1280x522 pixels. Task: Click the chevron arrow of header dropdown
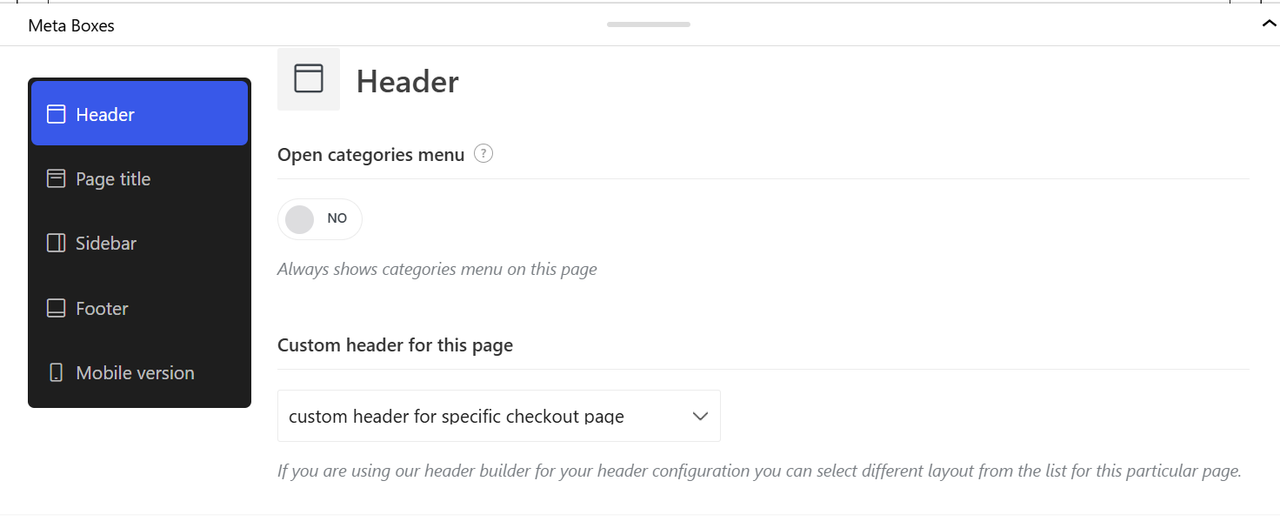click(700, 416)
